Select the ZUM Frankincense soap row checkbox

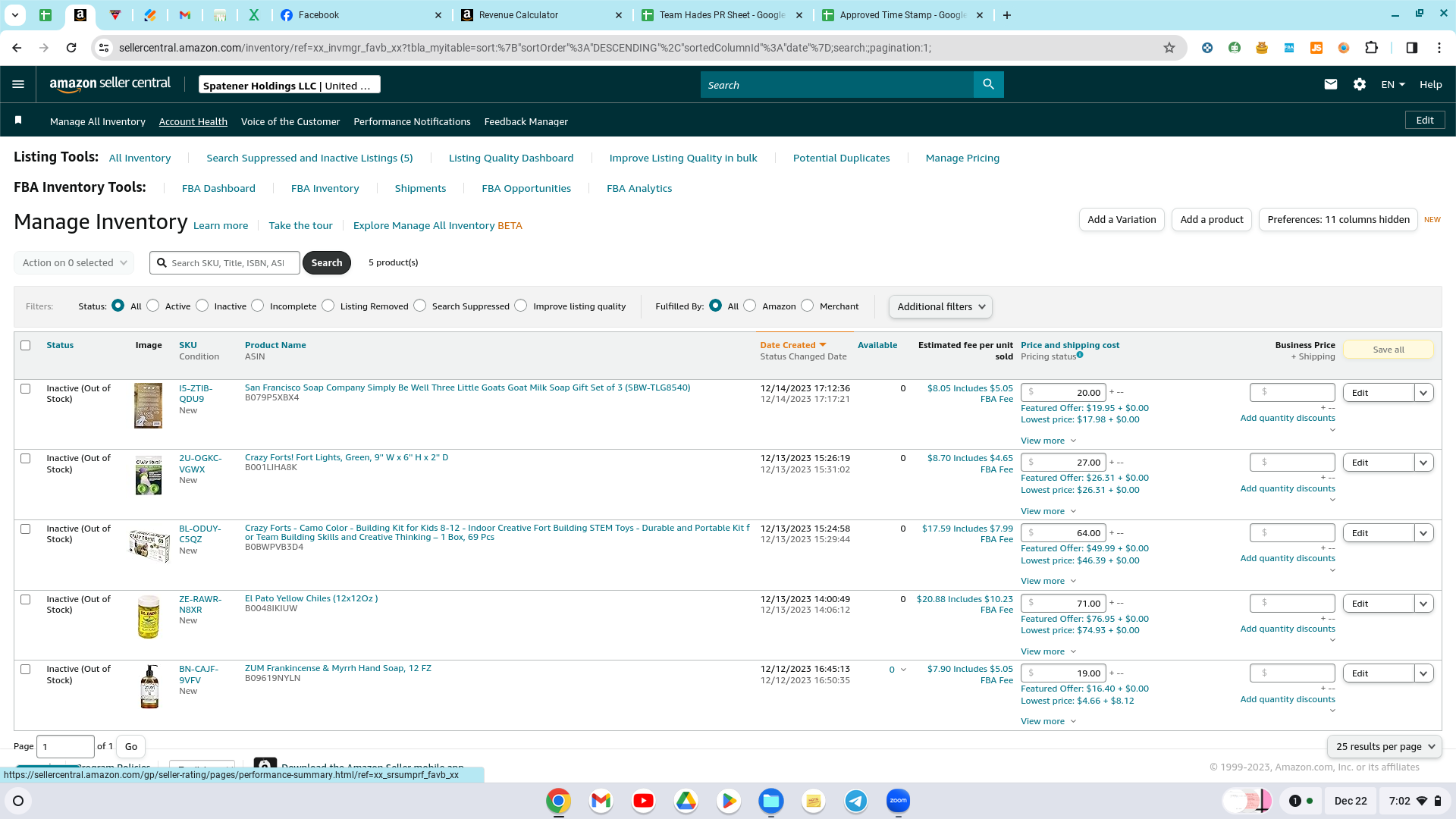pyautogui.click(x=26, y=669)
